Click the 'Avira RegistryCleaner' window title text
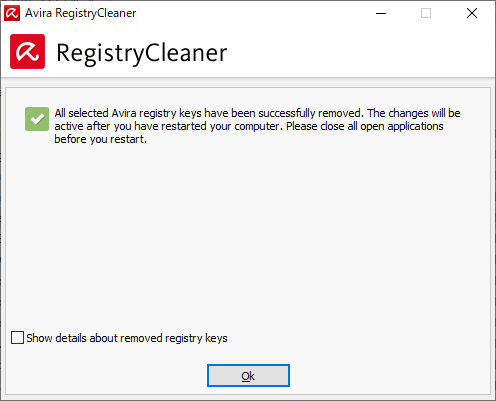The width and height of the screenshot is (496, 401). tap(81, 13)
